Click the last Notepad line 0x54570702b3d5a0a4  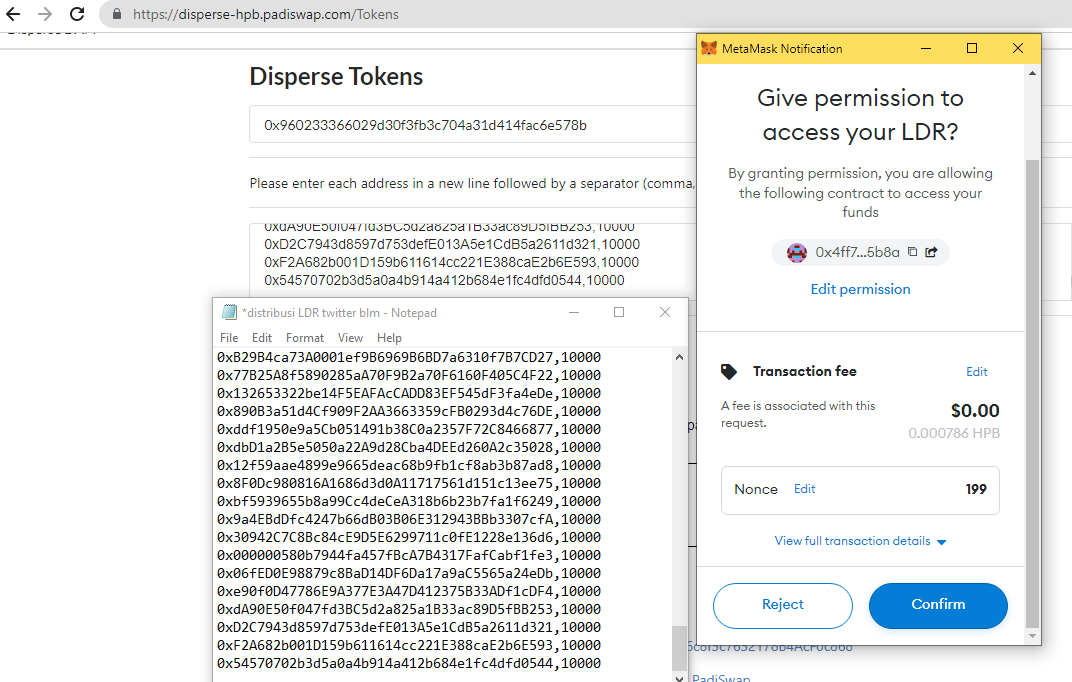click(x=409, y=664)
